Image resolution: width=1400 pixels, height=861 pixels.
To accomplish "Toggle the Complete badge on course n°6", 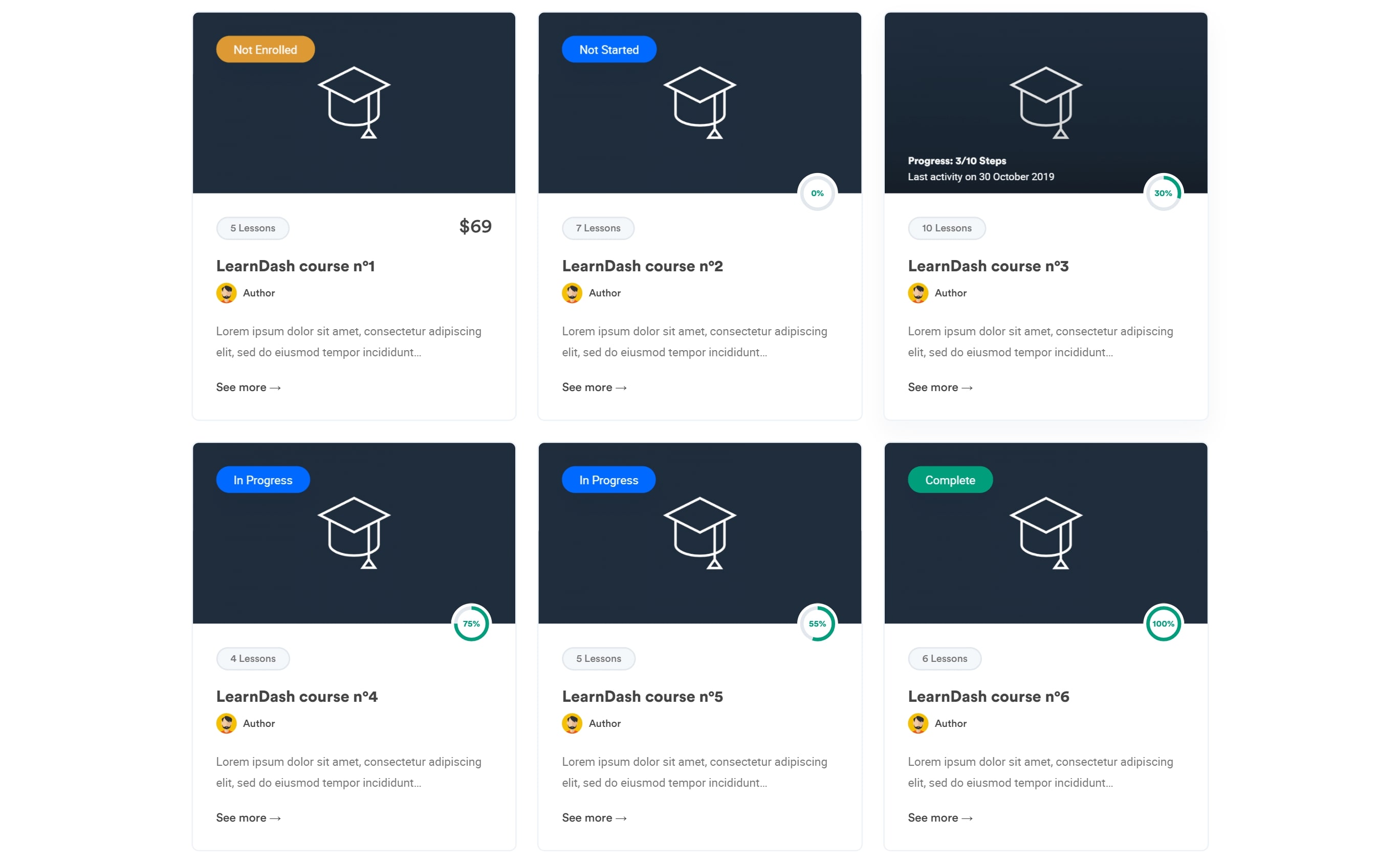I will pyautogui.click(x=950, y=480).
